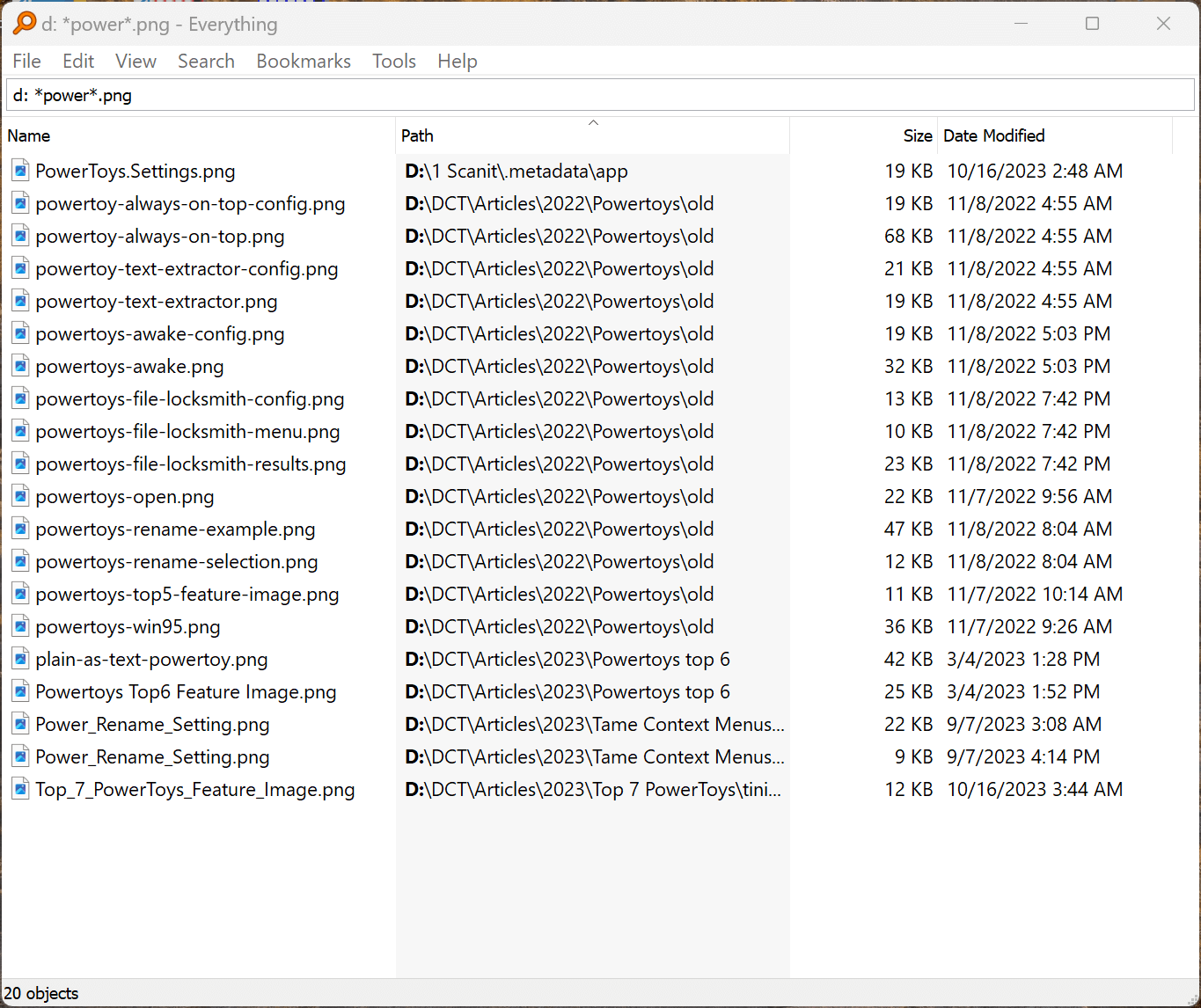Click the icon beside powertoys-top5-feature-image.png
This screenshot has height=1008, width=1201.
tap(20, 594)
